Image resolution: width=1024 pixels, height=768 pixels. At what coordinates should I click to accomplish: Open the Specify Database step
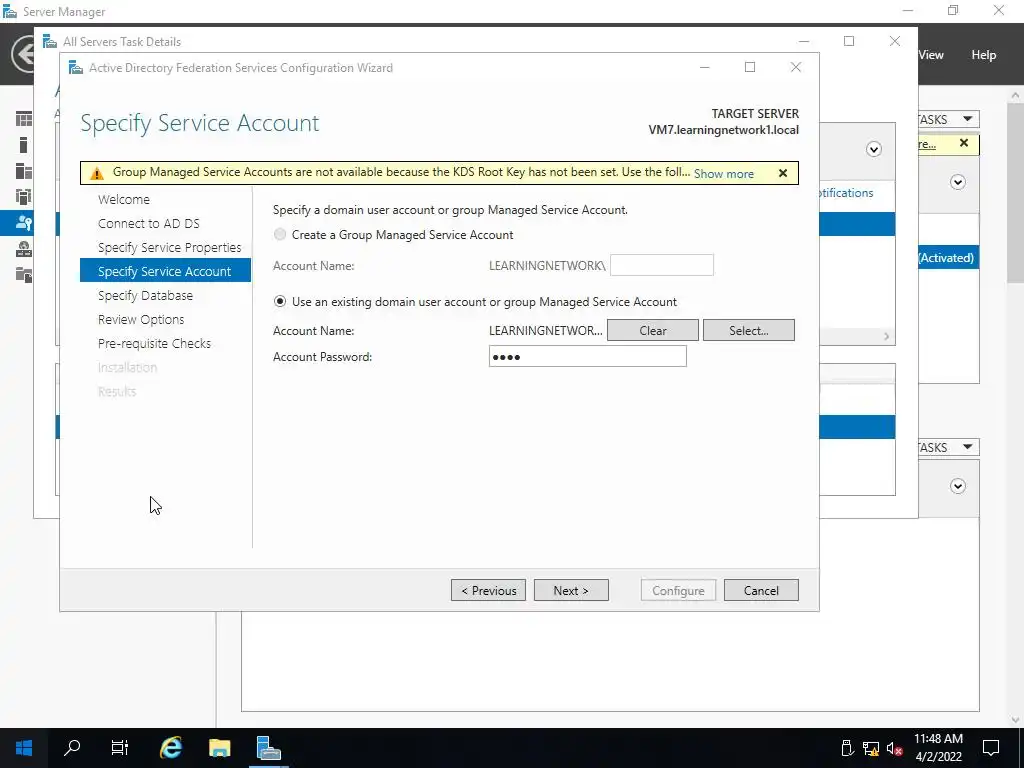click(145, 295)
